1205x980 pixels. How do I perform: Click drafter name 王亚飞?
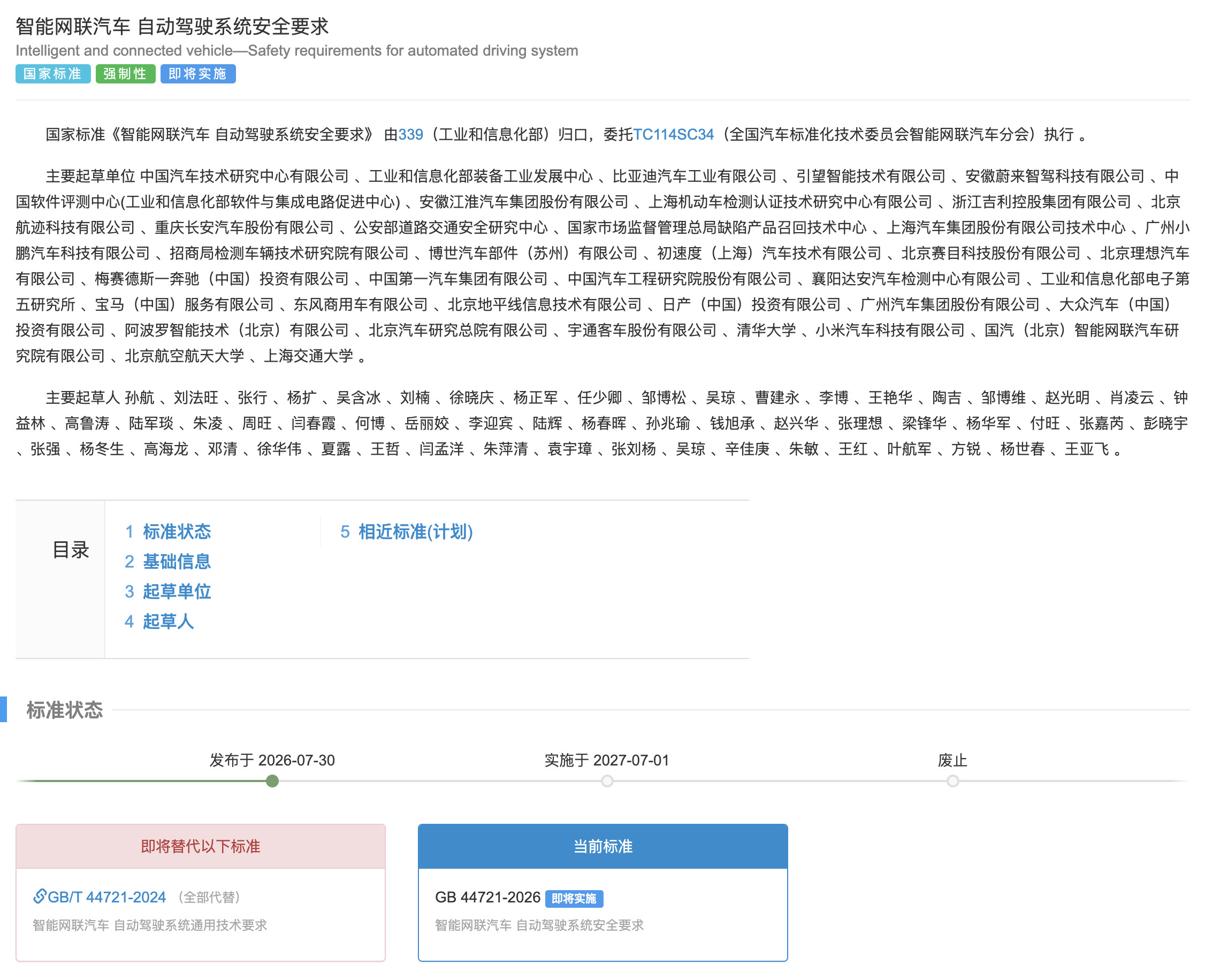1087,449
